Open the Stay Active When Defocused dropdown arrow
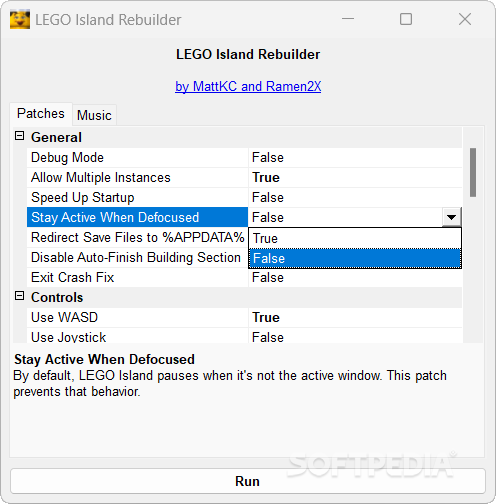Screen dimensions: 496x504 click(x=452, y=217)
